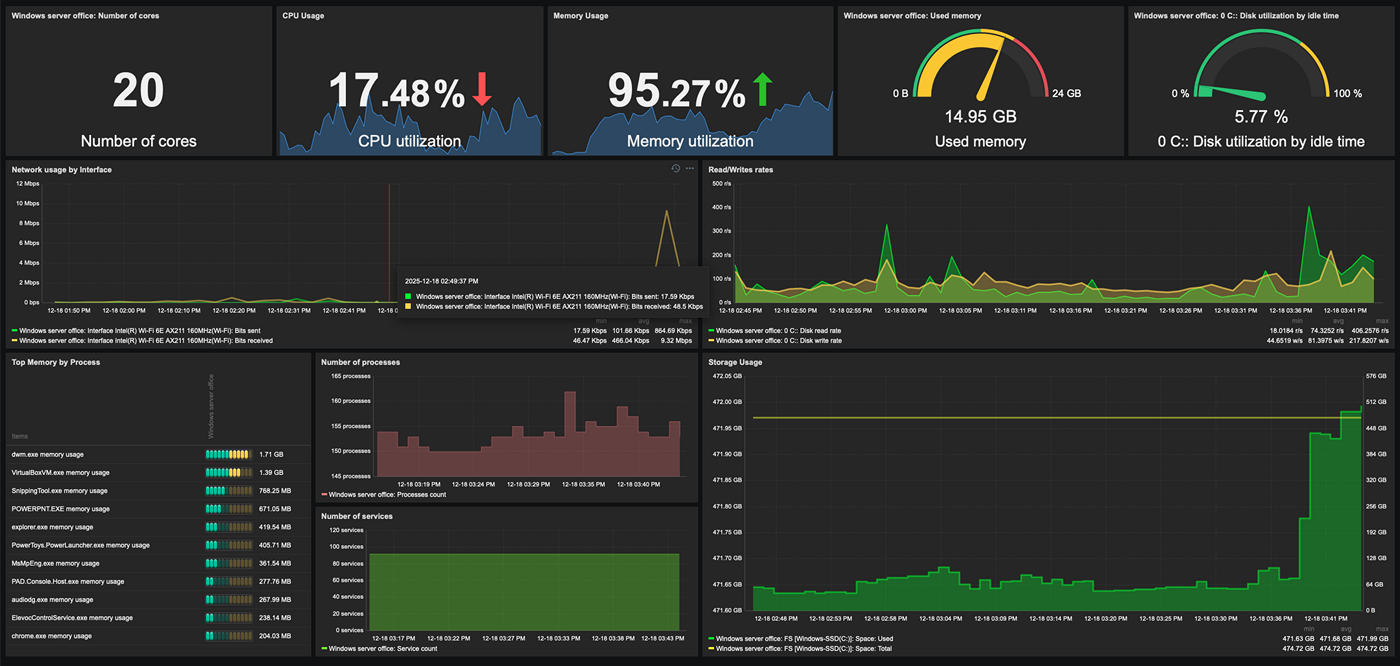The width and height of the screenshot is (1400, 666).
Task: Click the 20 Number of cores value
Action: point(138,91)
